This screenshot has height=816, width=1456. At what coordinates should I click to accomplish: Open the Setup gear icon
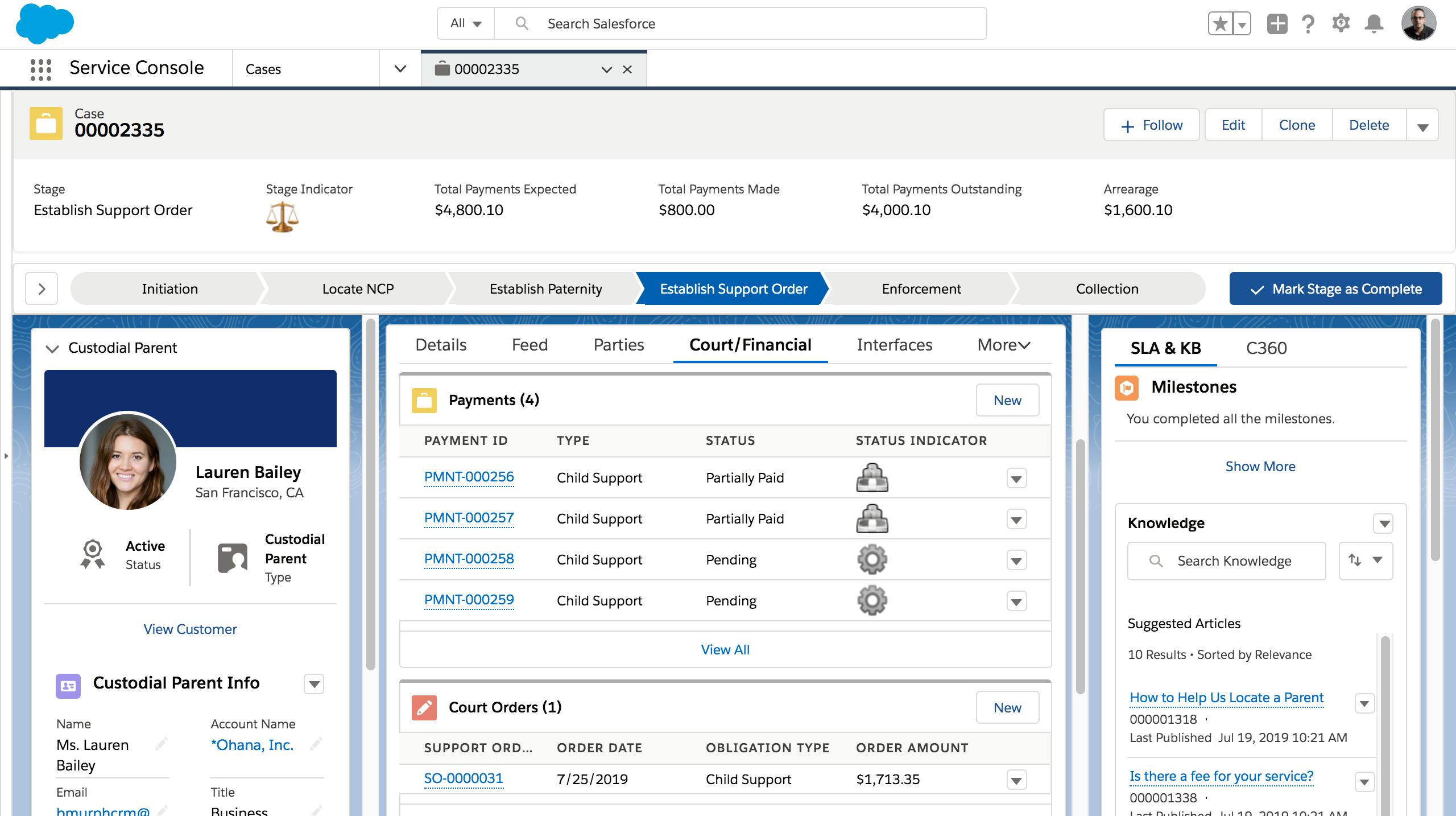click(x=1341, y=24)
